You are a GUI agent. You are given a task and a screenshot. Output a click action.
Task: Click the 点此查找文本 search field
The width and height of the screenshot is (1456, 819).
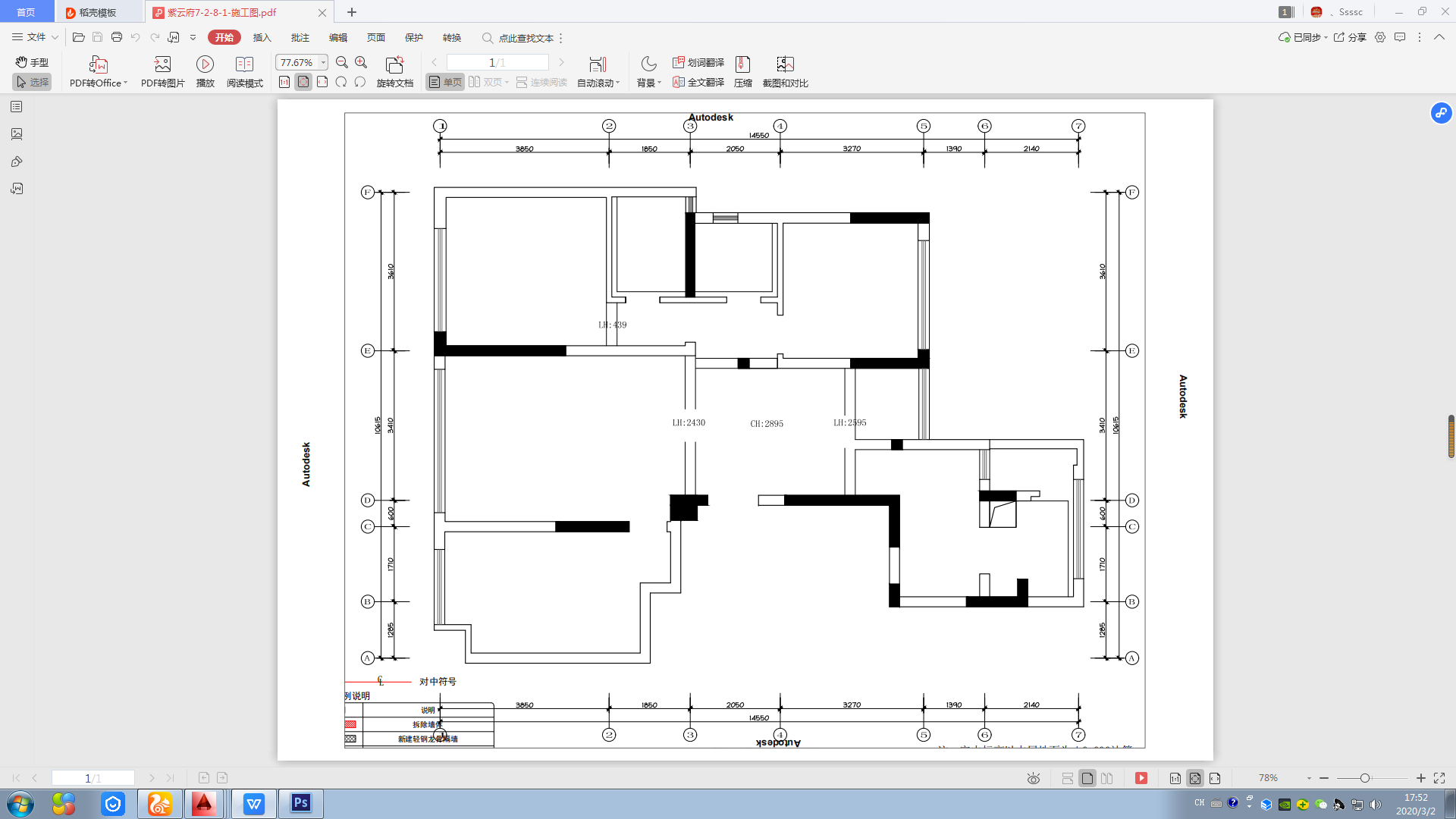(526, 38)
